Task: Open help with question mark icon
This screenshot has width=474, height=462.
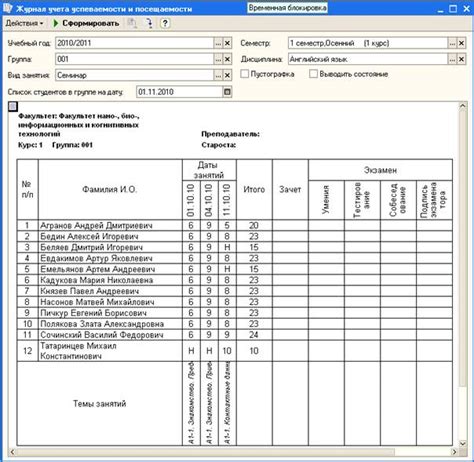Action: point(165,23)
